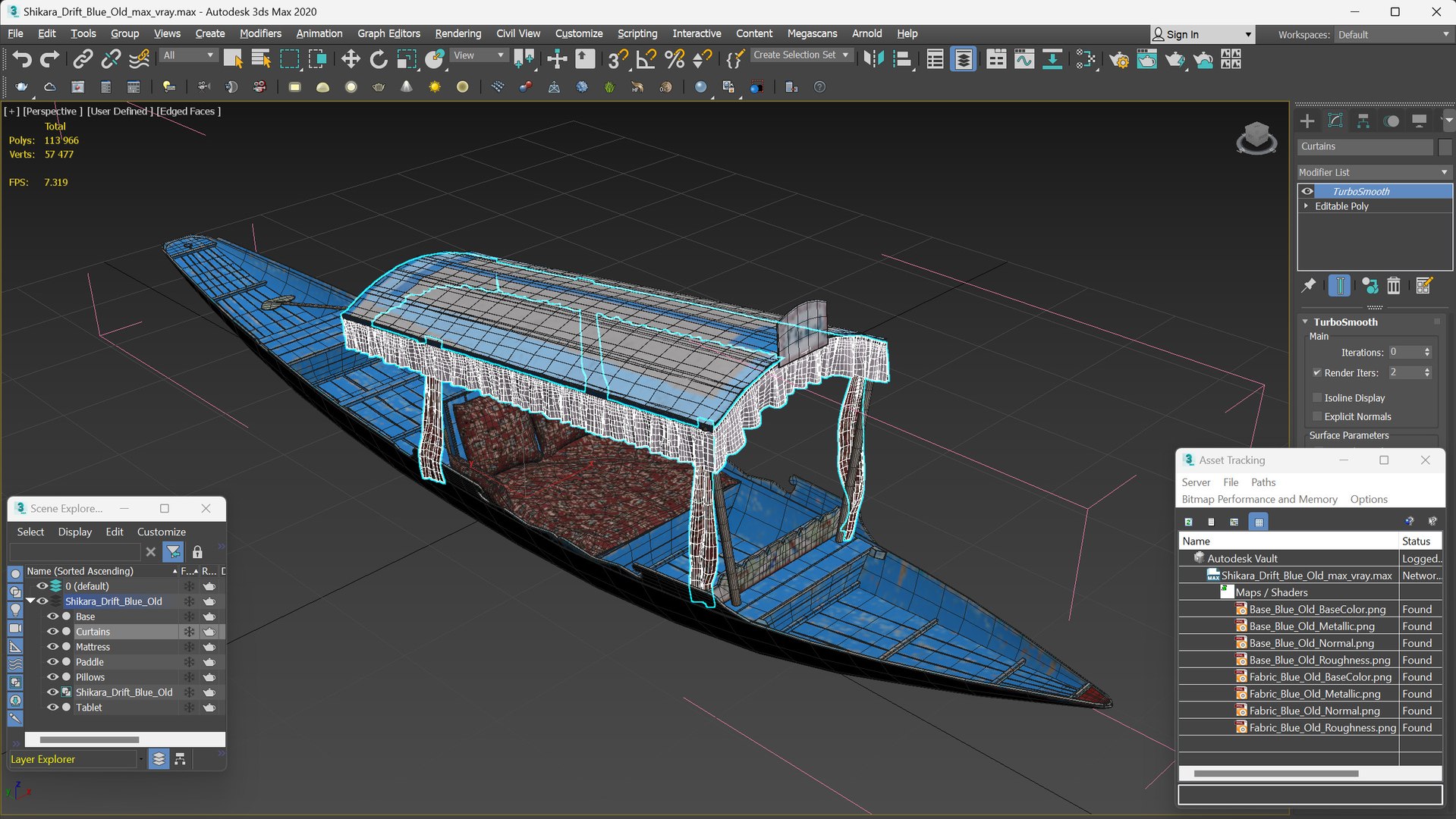1456x819 pixels.
Task: Uncheck the Render Iters checkbox
Action: coord(1317,372)
